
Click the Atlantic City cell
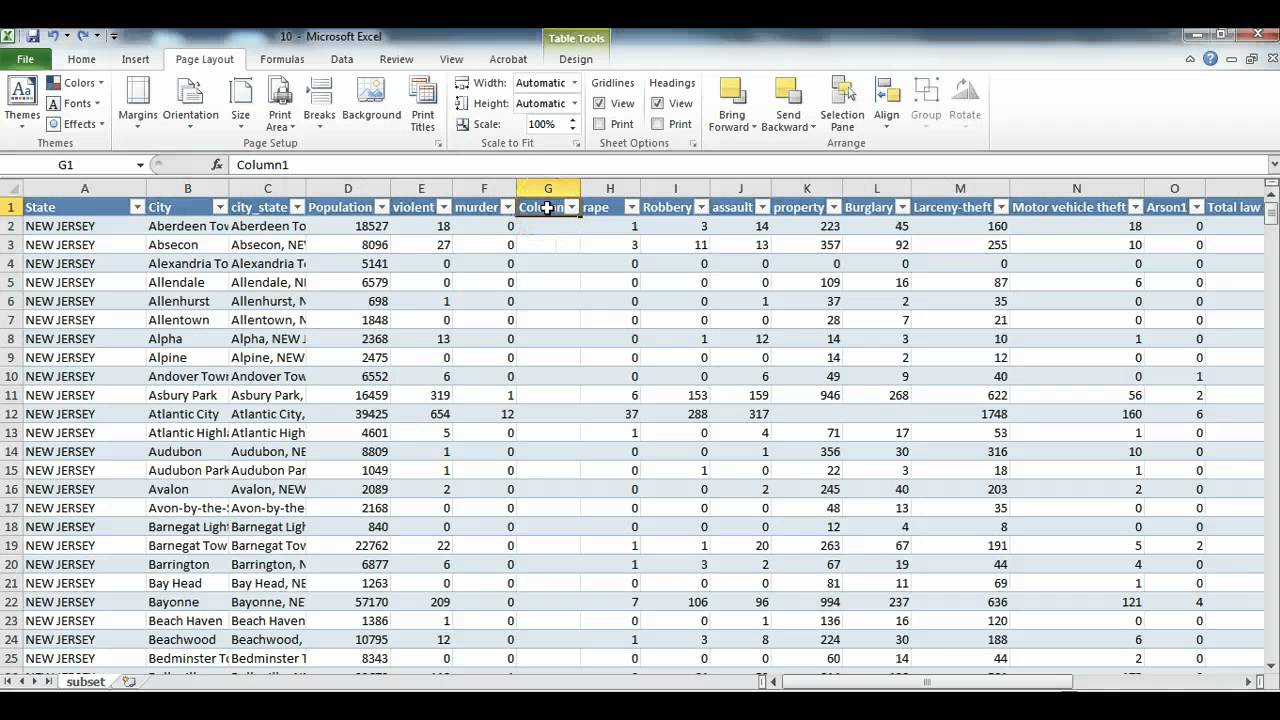[187, 414]
